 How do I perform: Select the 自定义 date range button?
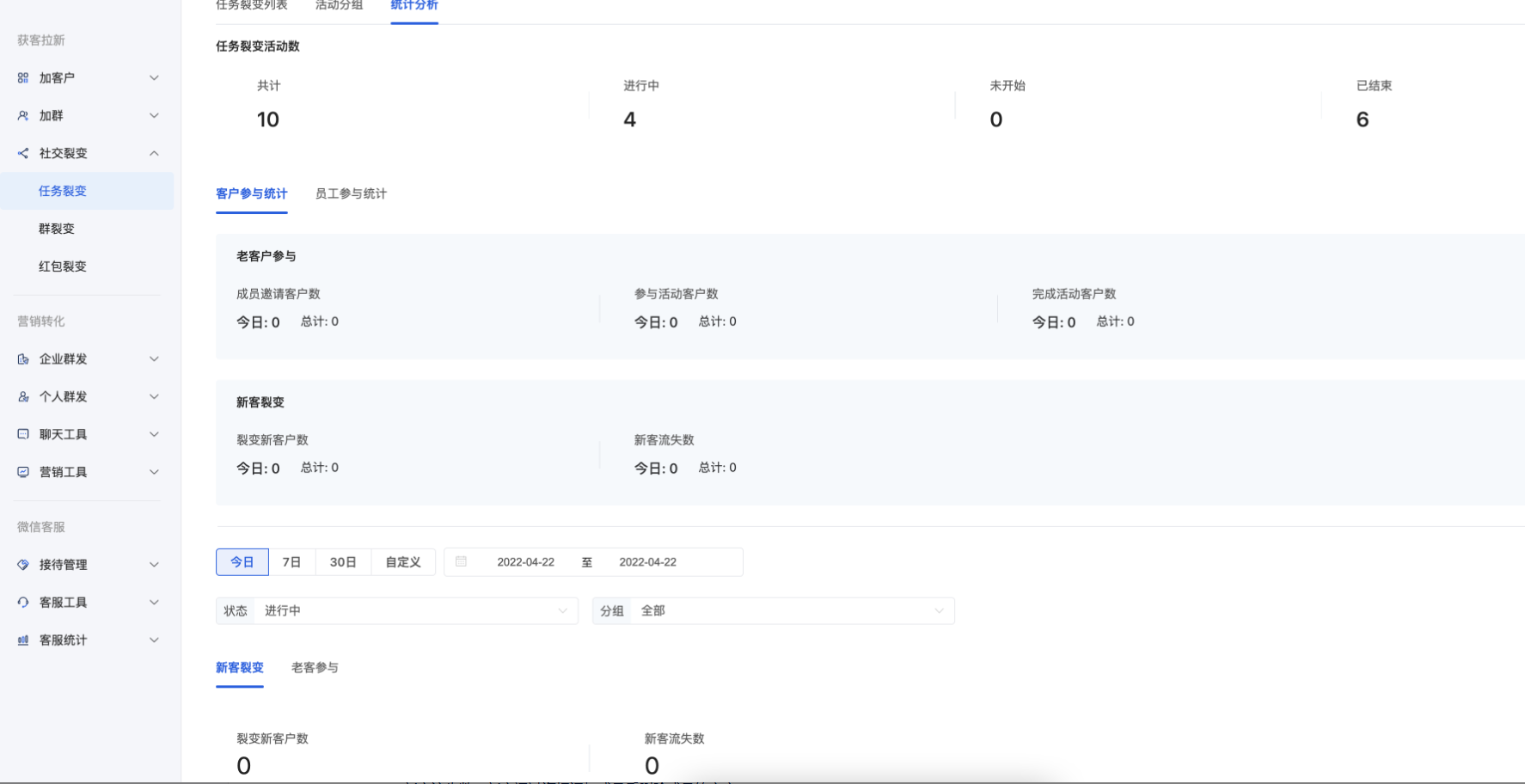[403, 562]
